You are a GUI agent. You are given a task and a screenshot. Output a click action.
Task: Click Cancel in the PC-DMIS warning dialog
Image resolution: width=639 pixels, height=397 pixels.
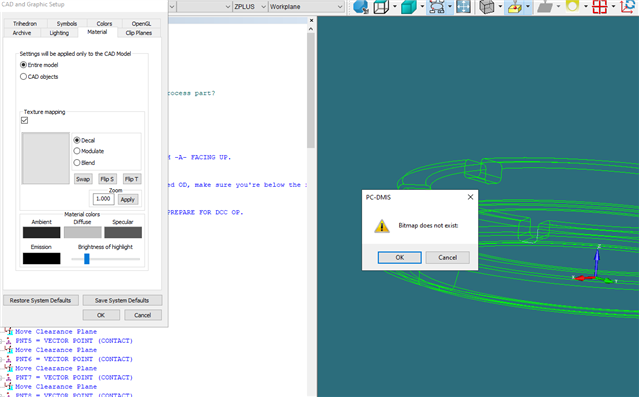(447, 258)
